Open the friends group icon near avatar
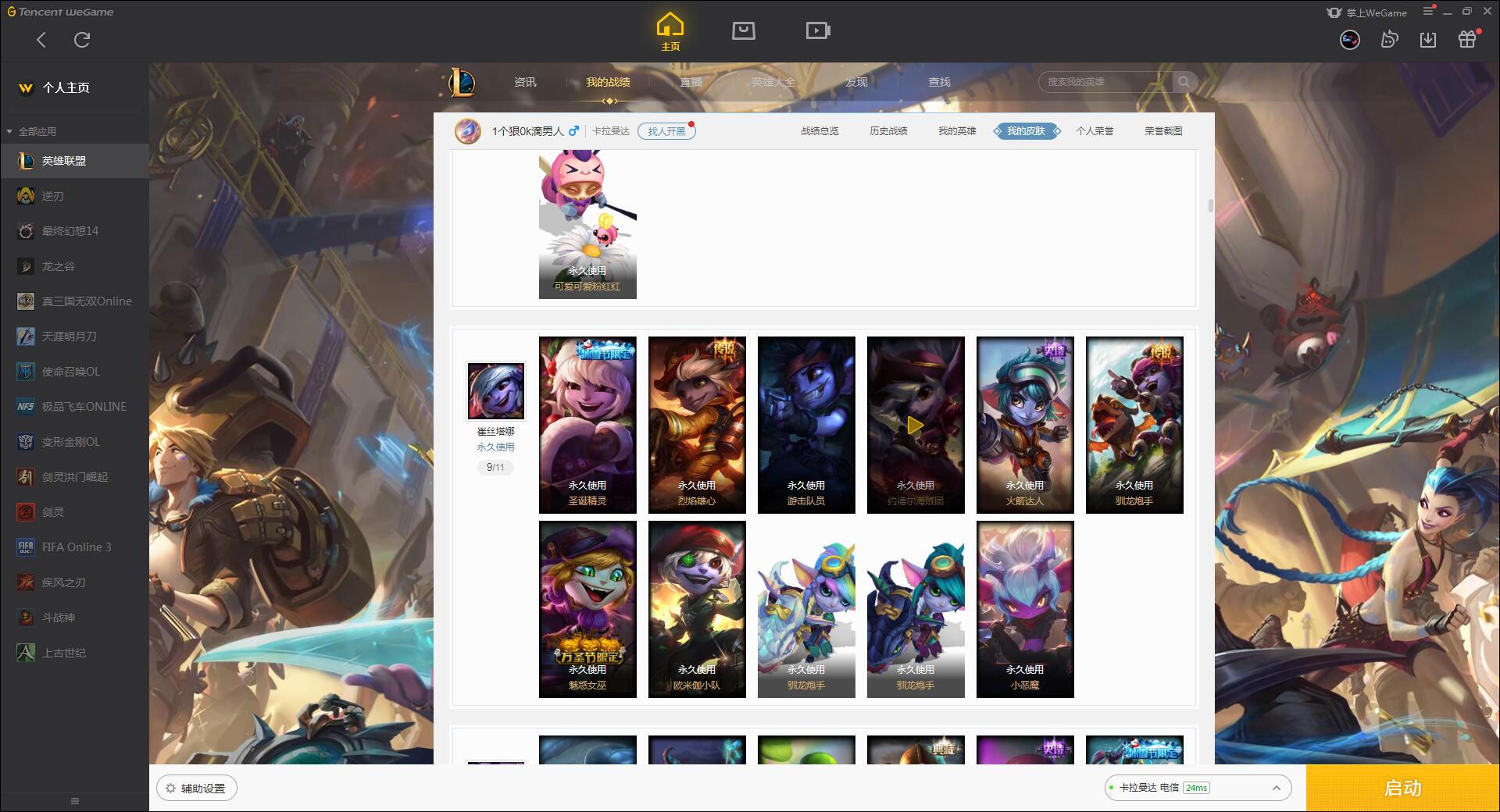Image resolution: width=1500 pixels, height=812 pixels. pos(1389,39)
